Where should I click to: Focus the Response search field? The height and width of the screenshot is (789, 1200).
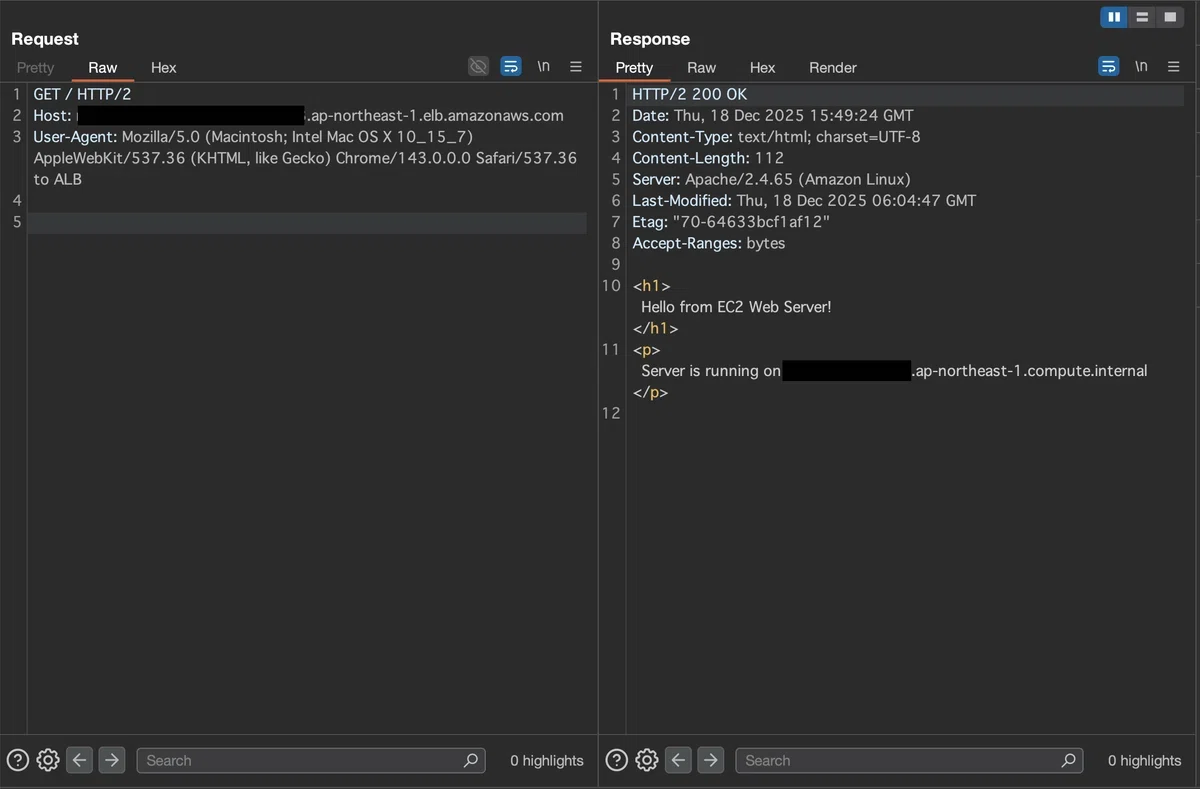pyautogui.click(x=910, y=760)
